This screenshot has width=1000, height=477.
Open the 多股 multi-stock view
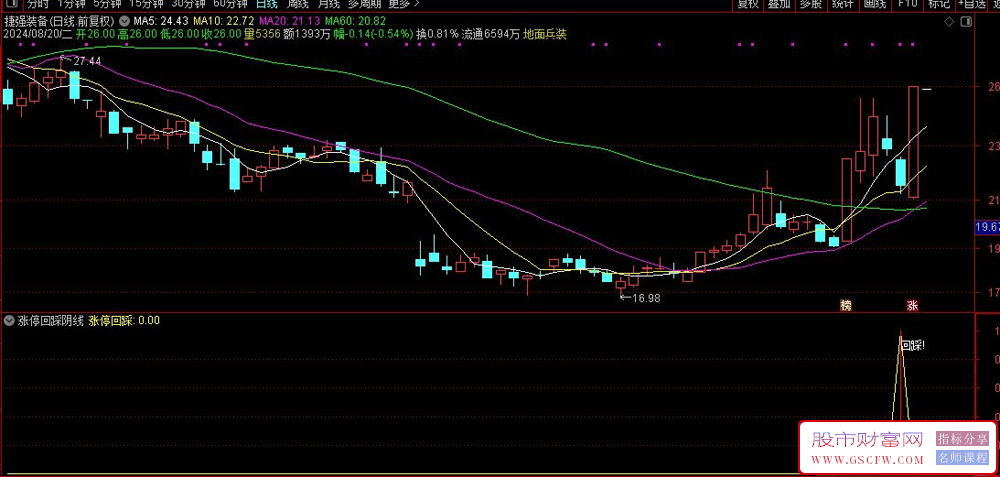coord(810,3)
